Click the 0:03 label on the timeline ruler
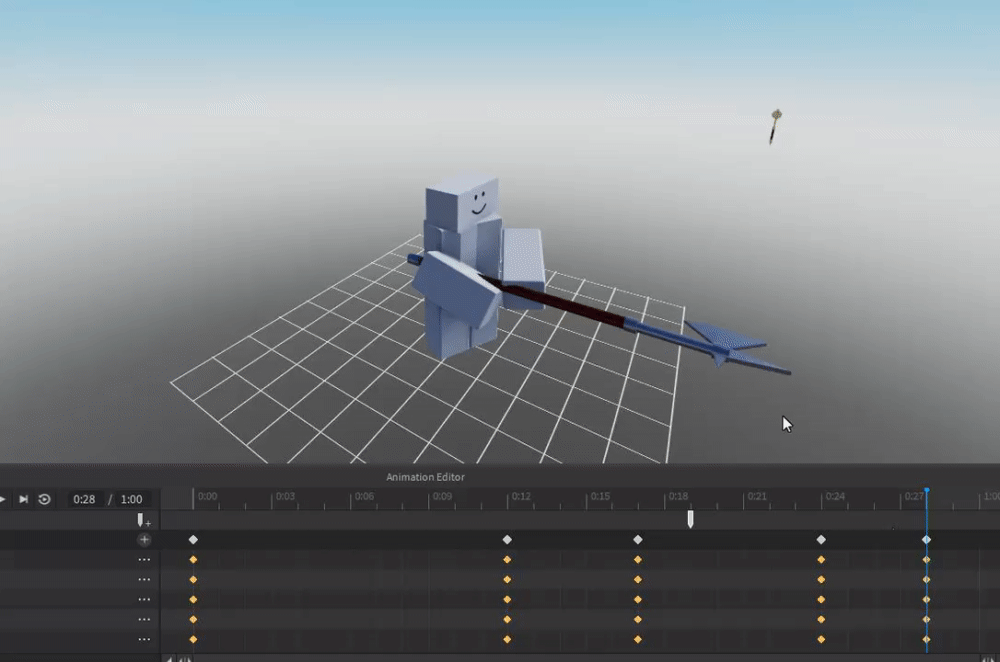 click(x=285, y=496)
